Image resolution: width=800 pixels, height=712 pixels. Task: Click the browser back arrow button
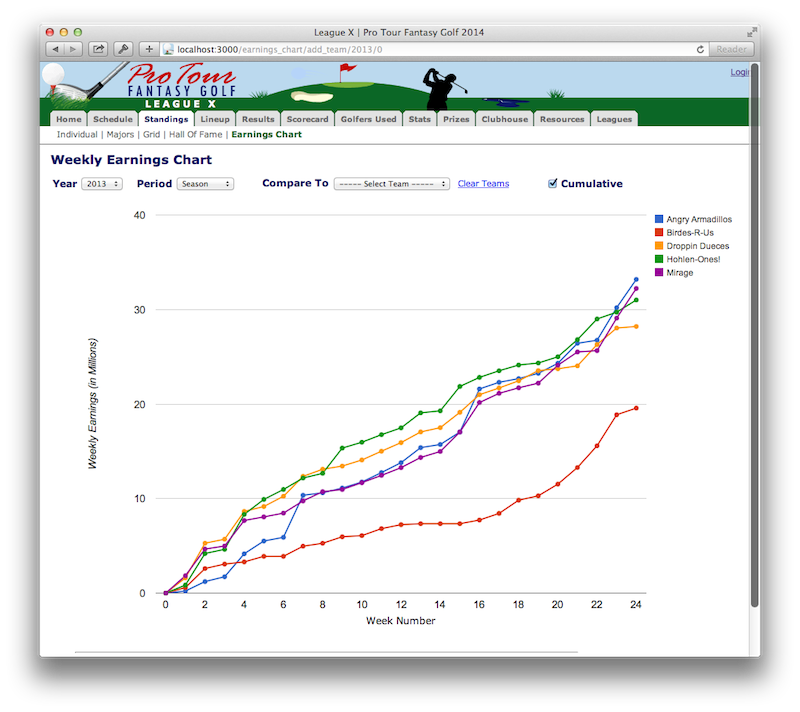55,48
